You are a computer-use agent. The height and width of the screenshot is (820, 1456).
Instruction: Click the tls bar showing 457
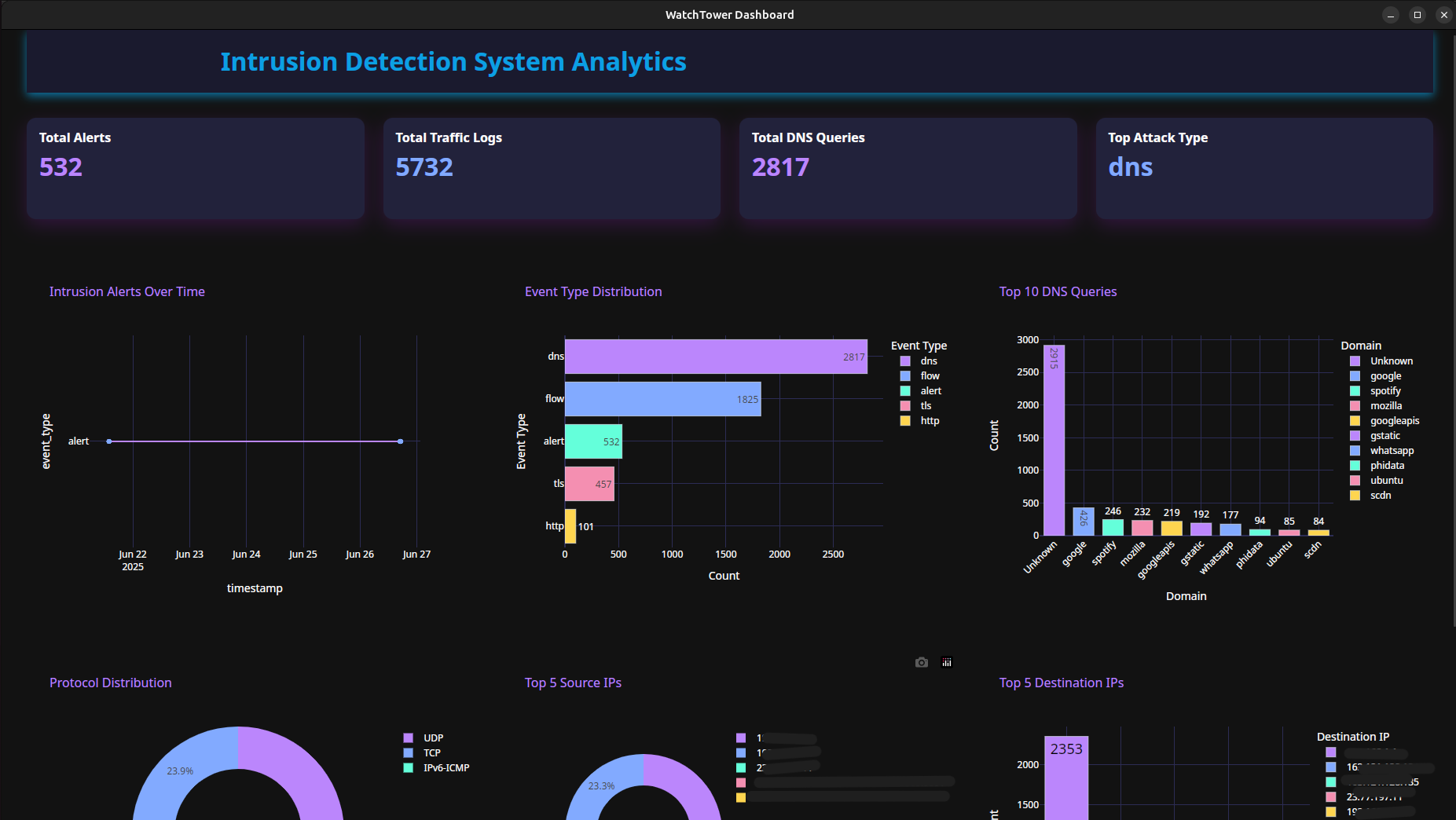tap(589, 484)
